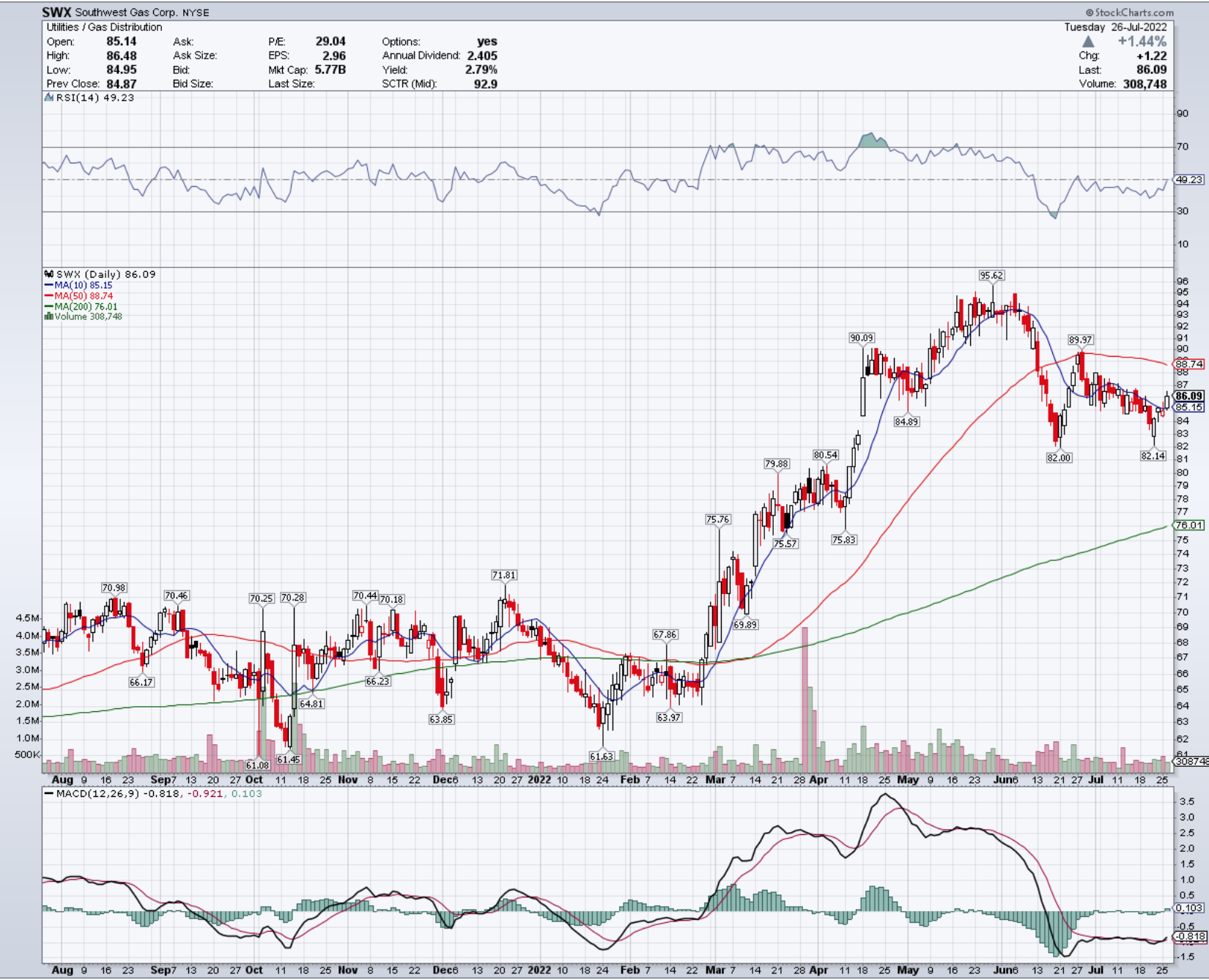Click the P/E 29.04 value
Image resolution: width=1209 pixels, height=980 pixels.
pyautogui.click(x=330, y=42)
